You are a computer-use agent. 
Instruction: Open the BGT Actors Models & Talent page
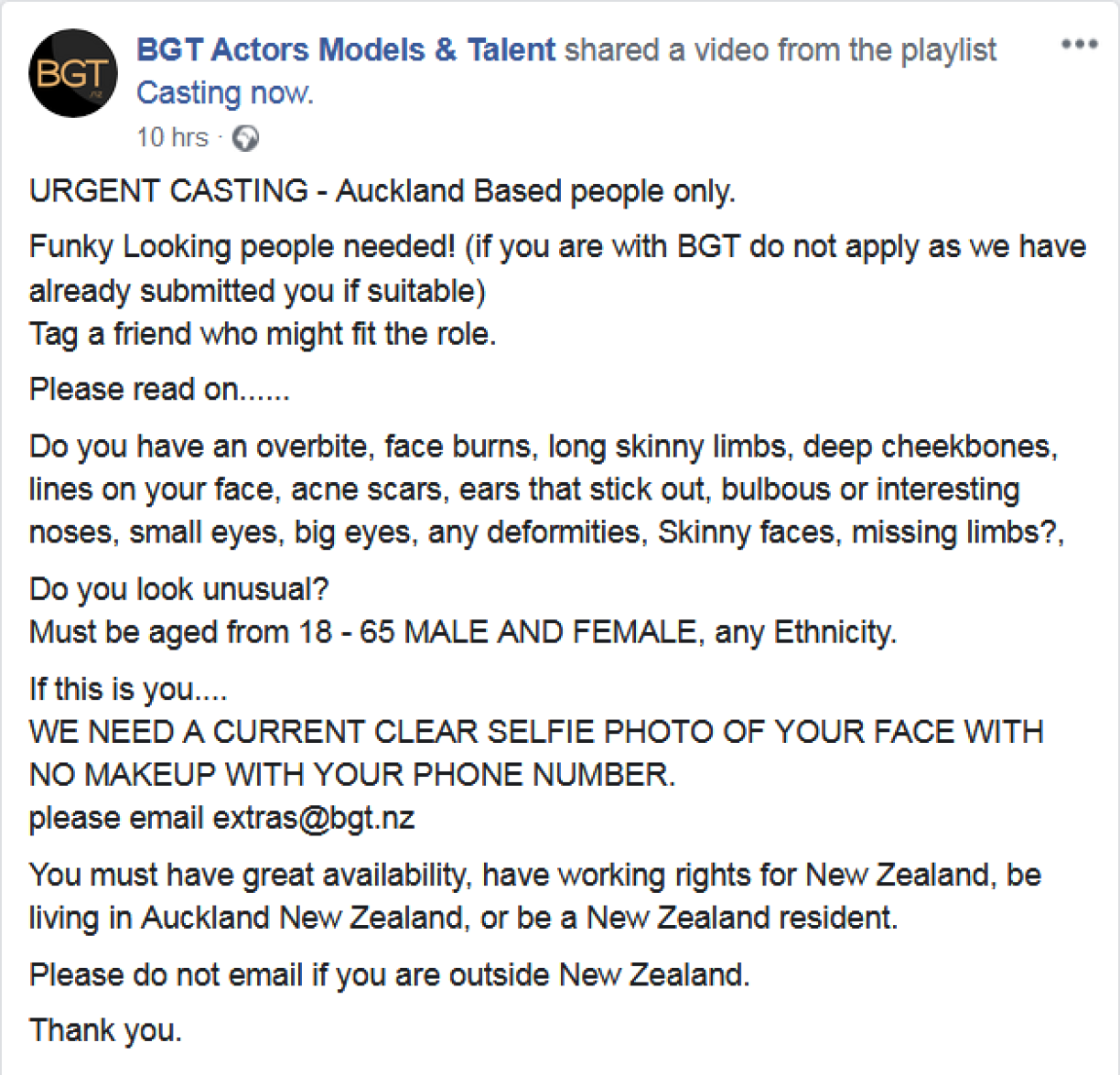click(346, 49)
